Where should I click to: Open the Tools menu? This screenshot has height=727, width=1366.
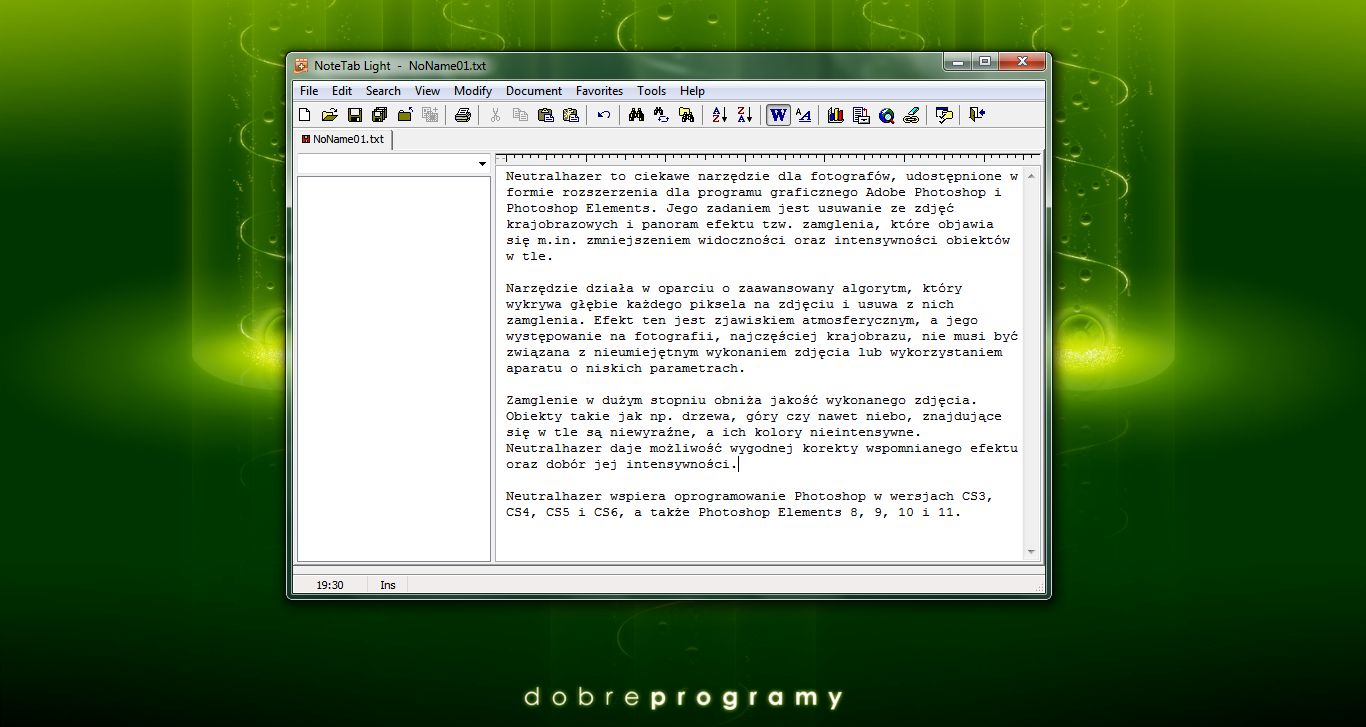[651, 90]
